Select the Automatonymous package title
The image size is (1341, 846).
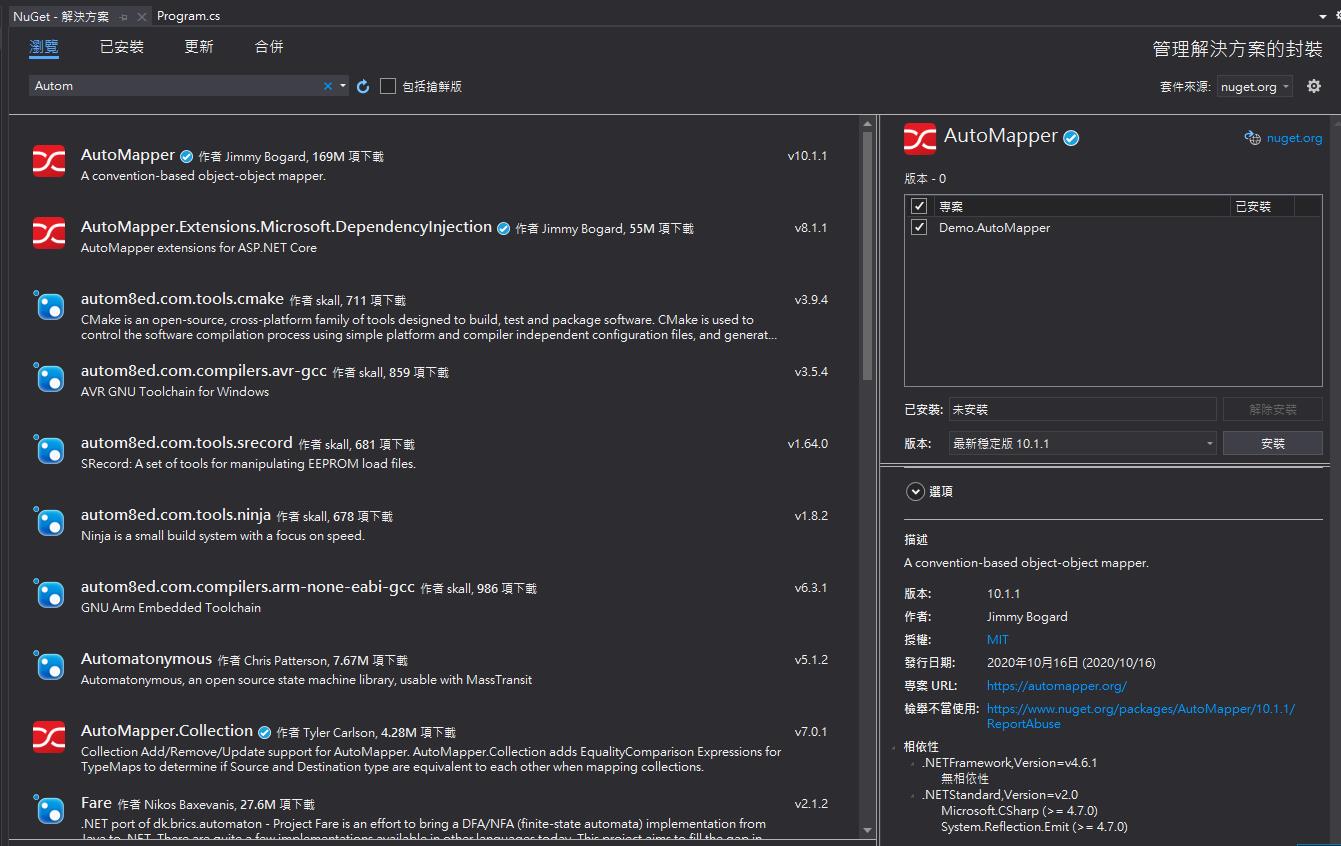click(x=146, y=659)
